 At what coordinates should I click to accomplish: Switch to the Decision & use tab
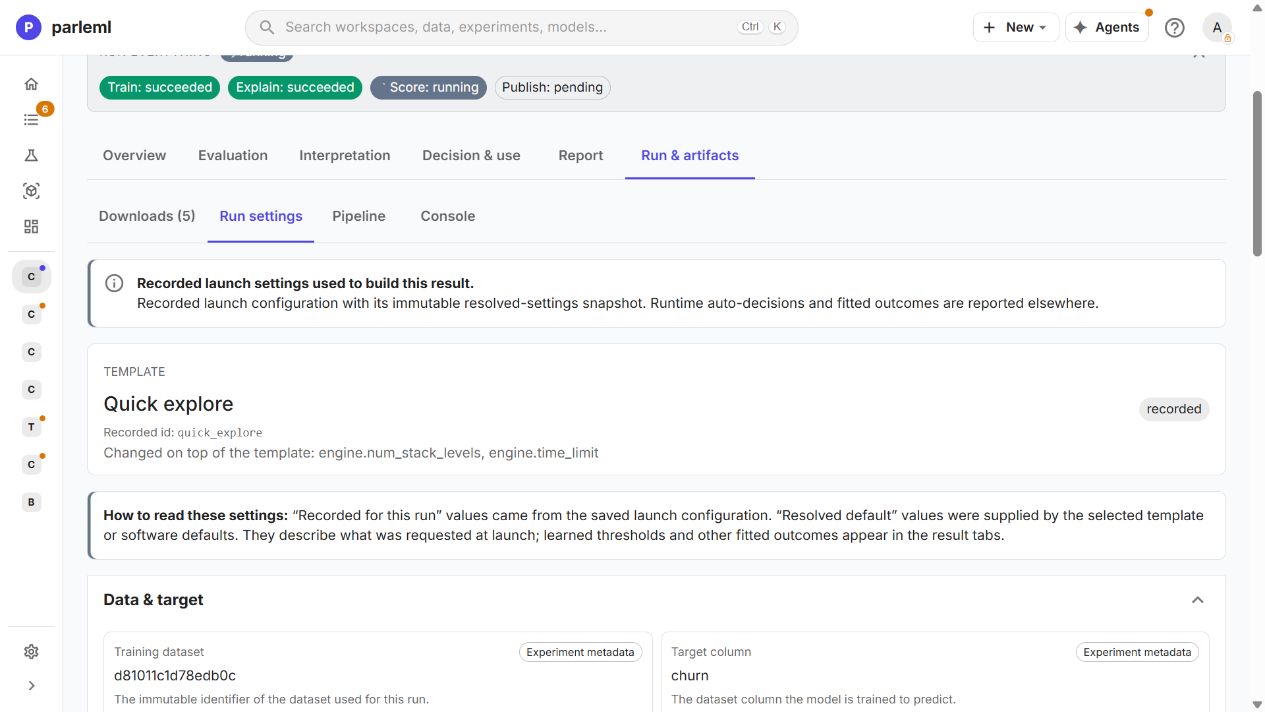pos(471,155)
